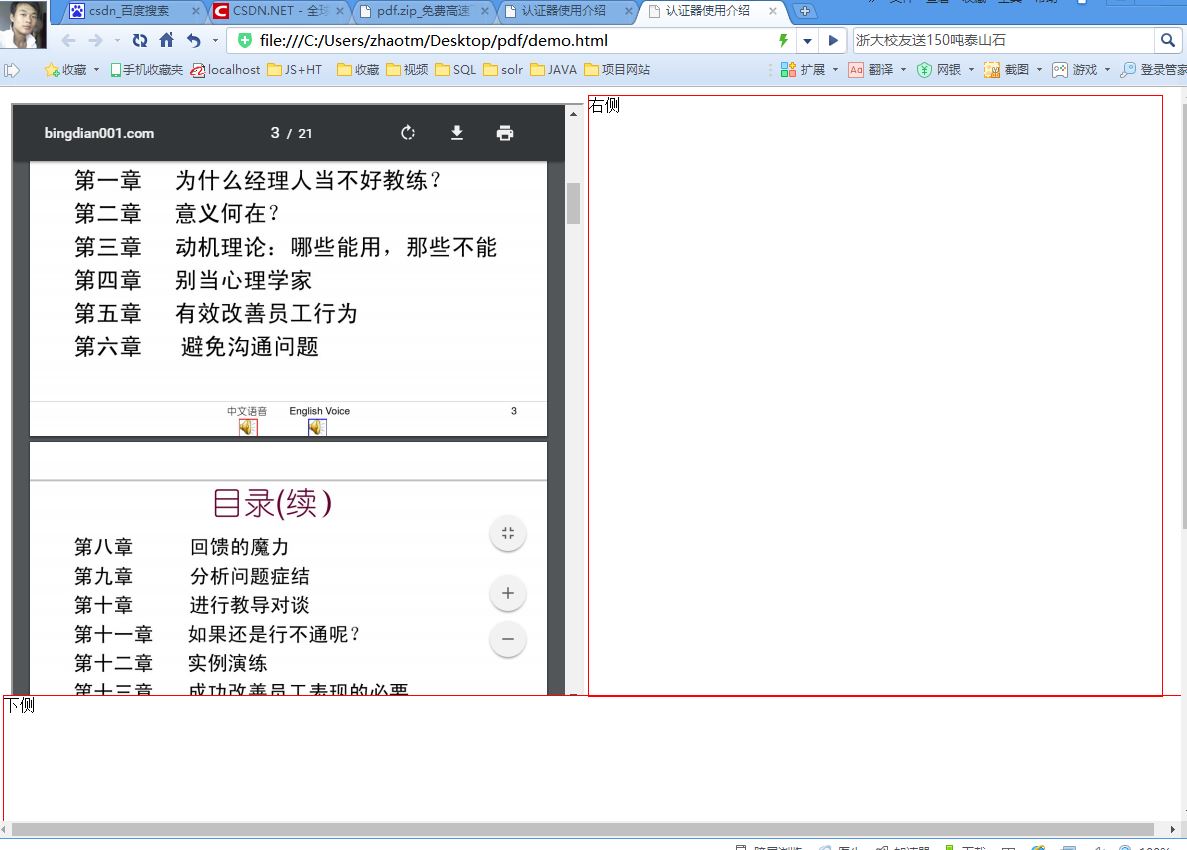Expand the 收藏 star dropdown arrow
Viewport: 1187px width, 850px height.
pos(96,70)
